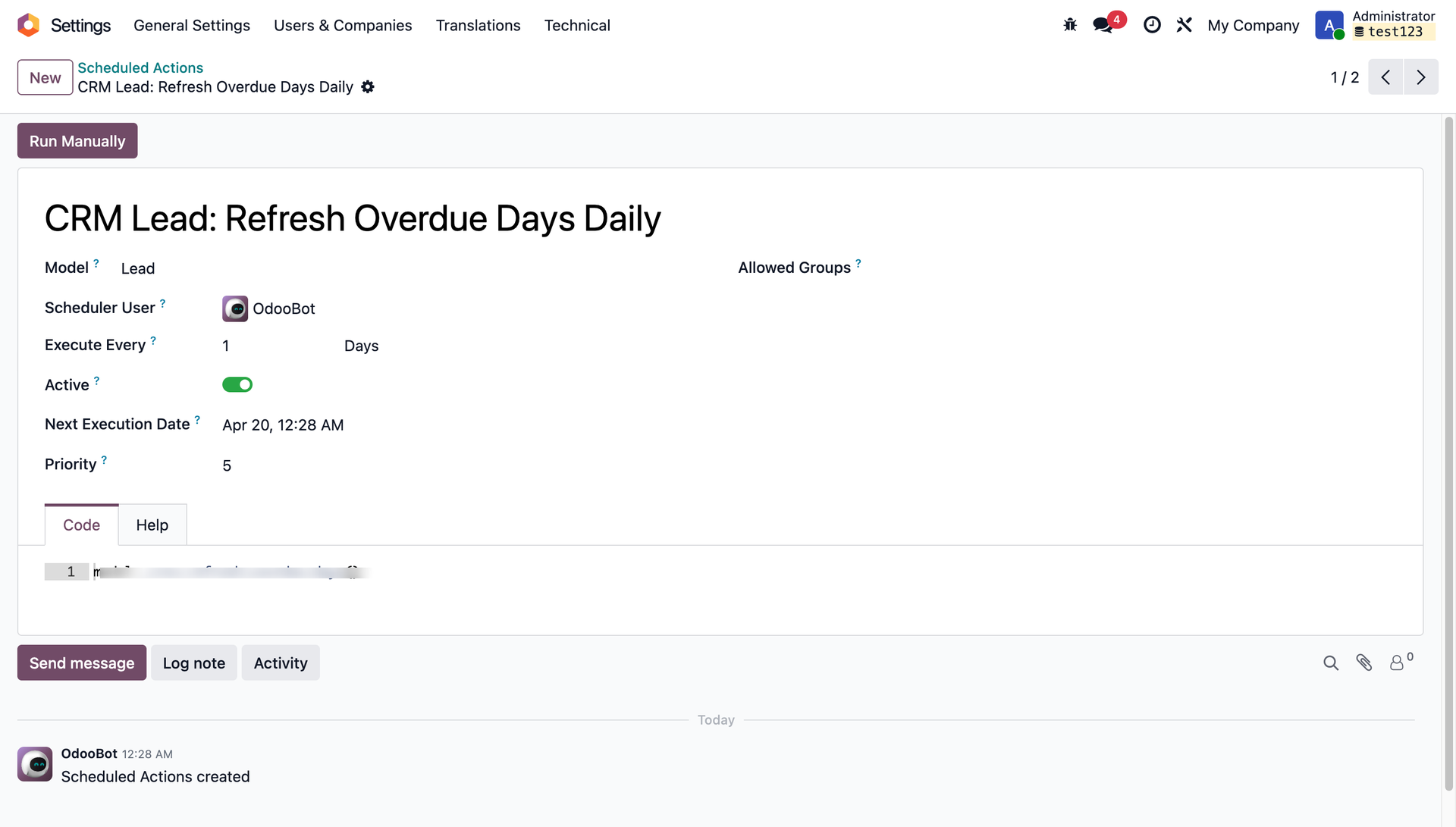Open the Administrator user avatar menu
The image size is (1456, 827).
click(x=1329, y=25)
